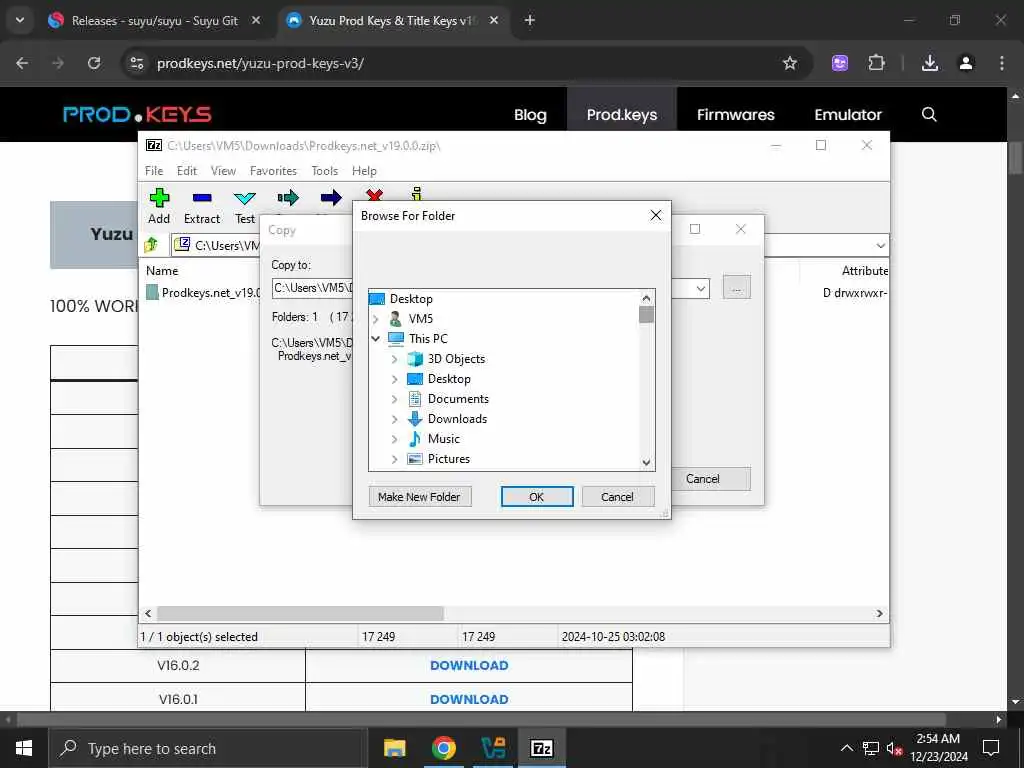Open the 7-Zip Edit menu
This screenshot has width=1024, height=768.
(187, 171)
